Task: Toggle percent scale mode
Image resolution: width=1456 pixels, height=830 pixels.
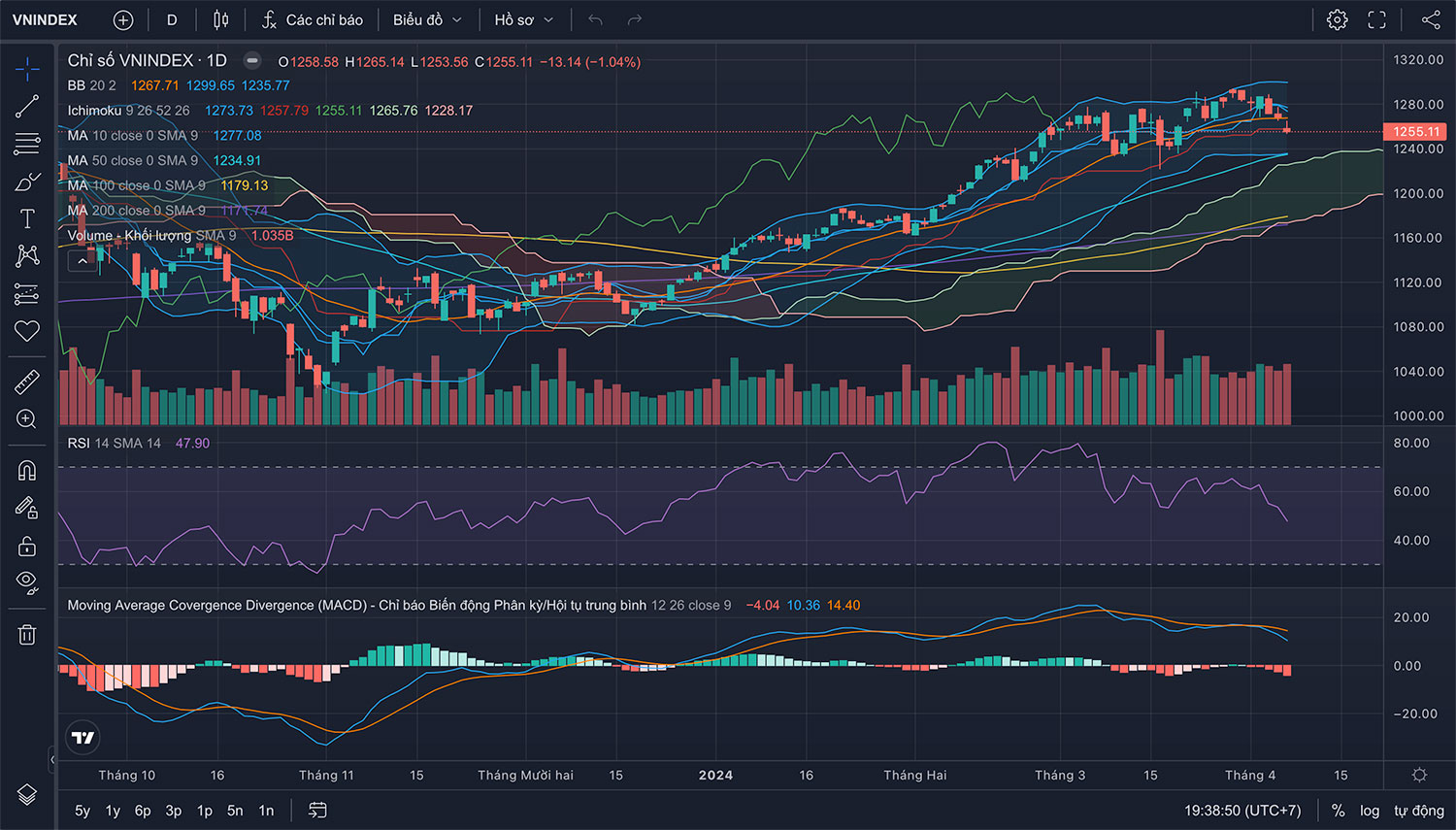Action: point(1338,811)
